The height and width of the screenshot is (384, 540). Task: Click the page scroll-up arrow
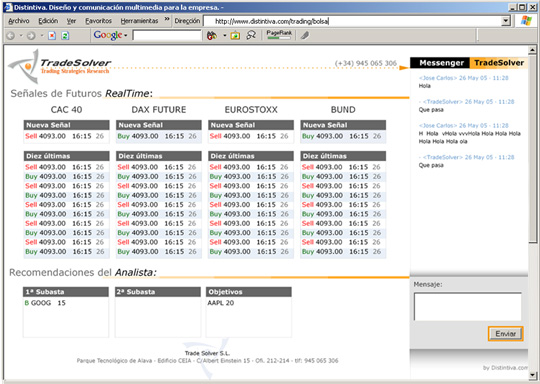pyautogui.click(x=532, y=50)
